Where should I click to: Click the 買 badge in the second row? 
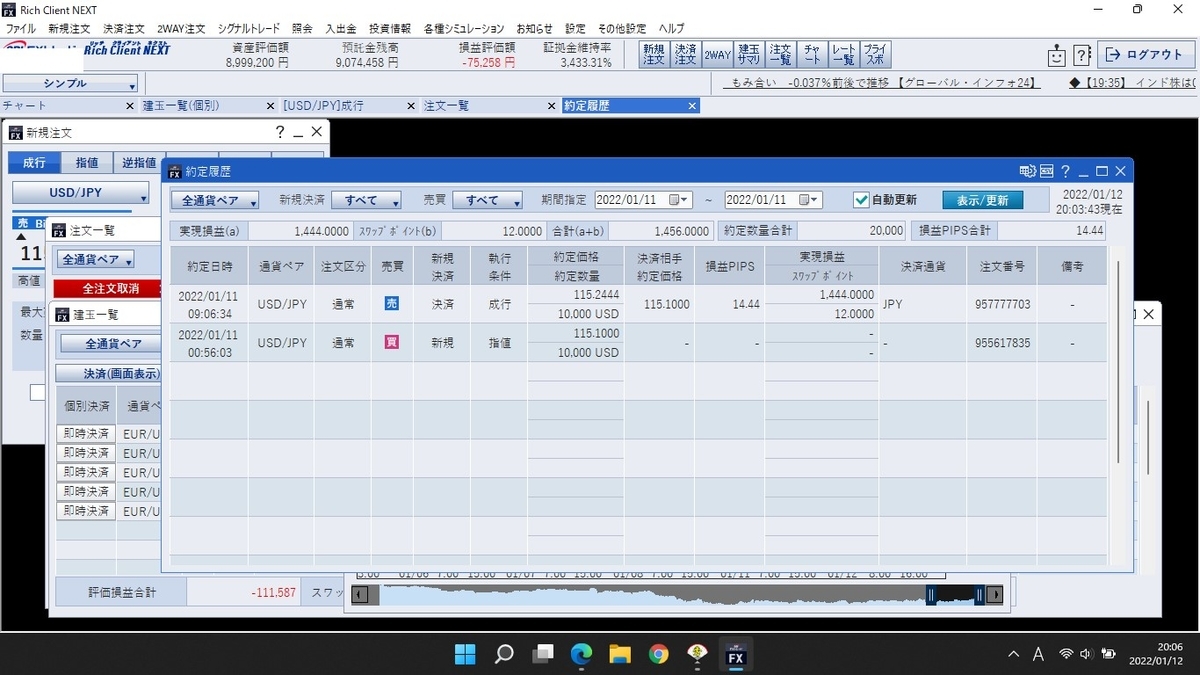[390, 342]
